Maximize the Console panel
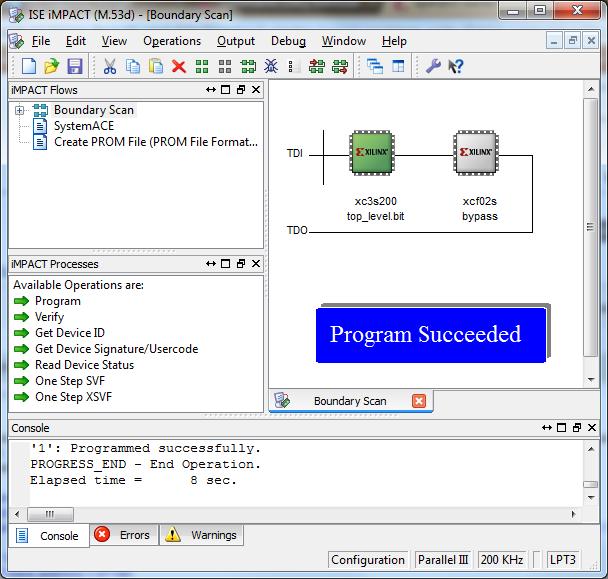 point(561,427)
